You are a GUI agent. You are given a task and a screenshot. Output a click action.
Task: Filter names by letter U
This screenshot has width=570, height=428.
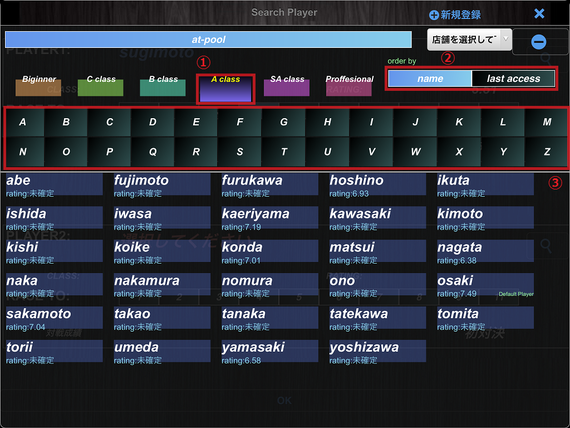click(x=328, y=152)
